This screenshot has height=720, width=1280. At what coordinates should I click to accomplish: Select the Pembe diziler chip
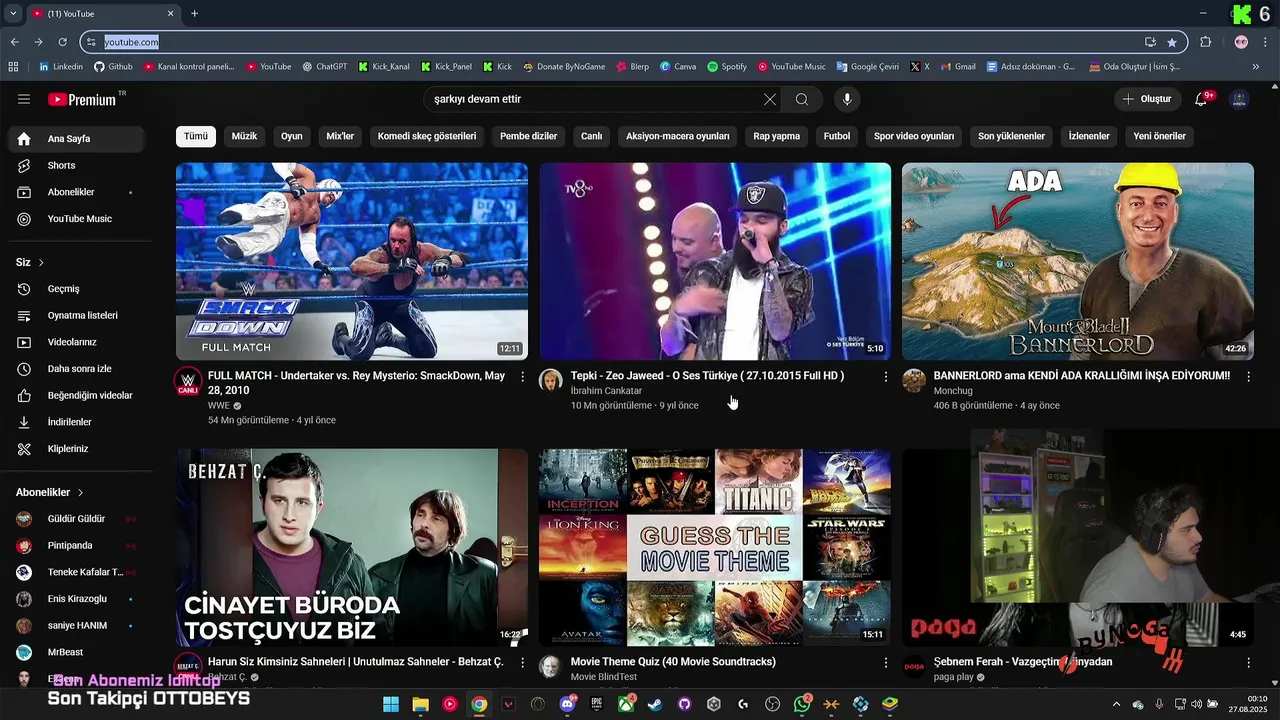tap(529, 136)
